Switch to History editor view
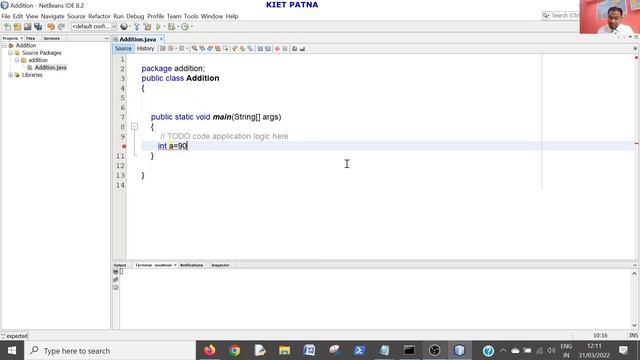The image size is (640, 360). coord(145,49)
